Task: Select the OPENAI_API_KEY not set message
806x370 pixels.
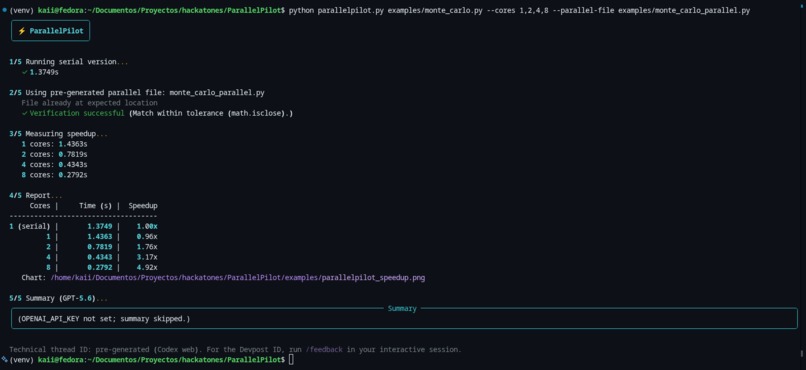Action: (x=104, y=319)
